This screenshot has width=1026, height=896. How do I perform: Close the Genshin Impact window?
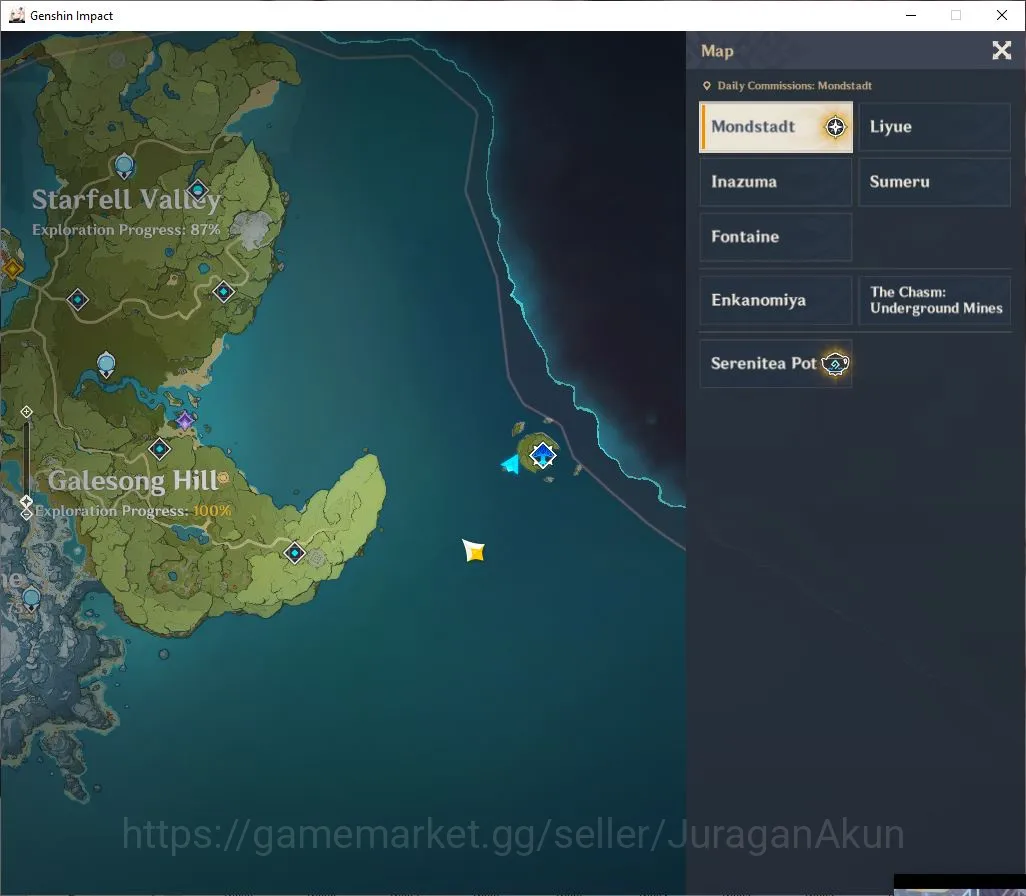(1002, 15)
